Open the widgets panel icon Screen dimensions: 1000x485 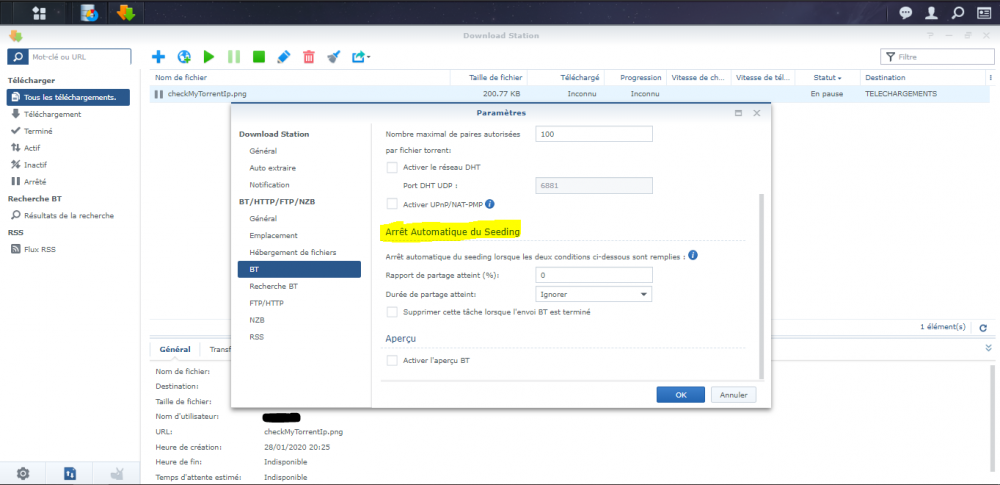[x=983, y=13]
